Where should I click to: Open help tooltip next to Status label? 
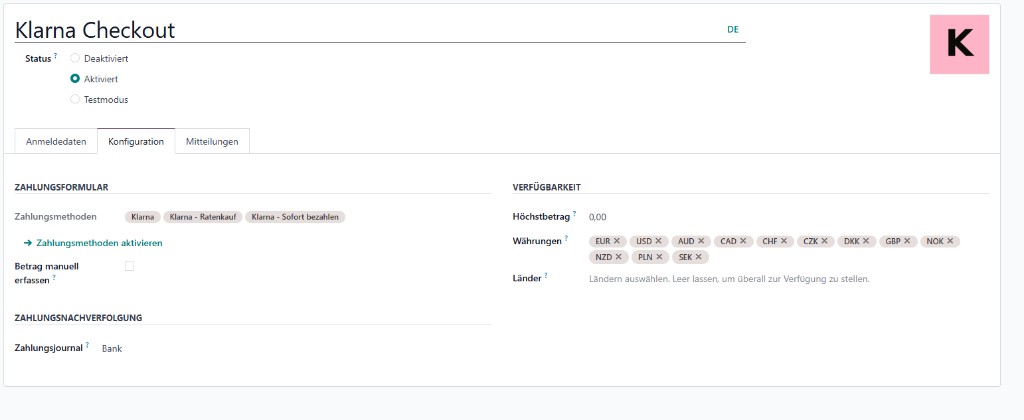[x=56, y=56]
